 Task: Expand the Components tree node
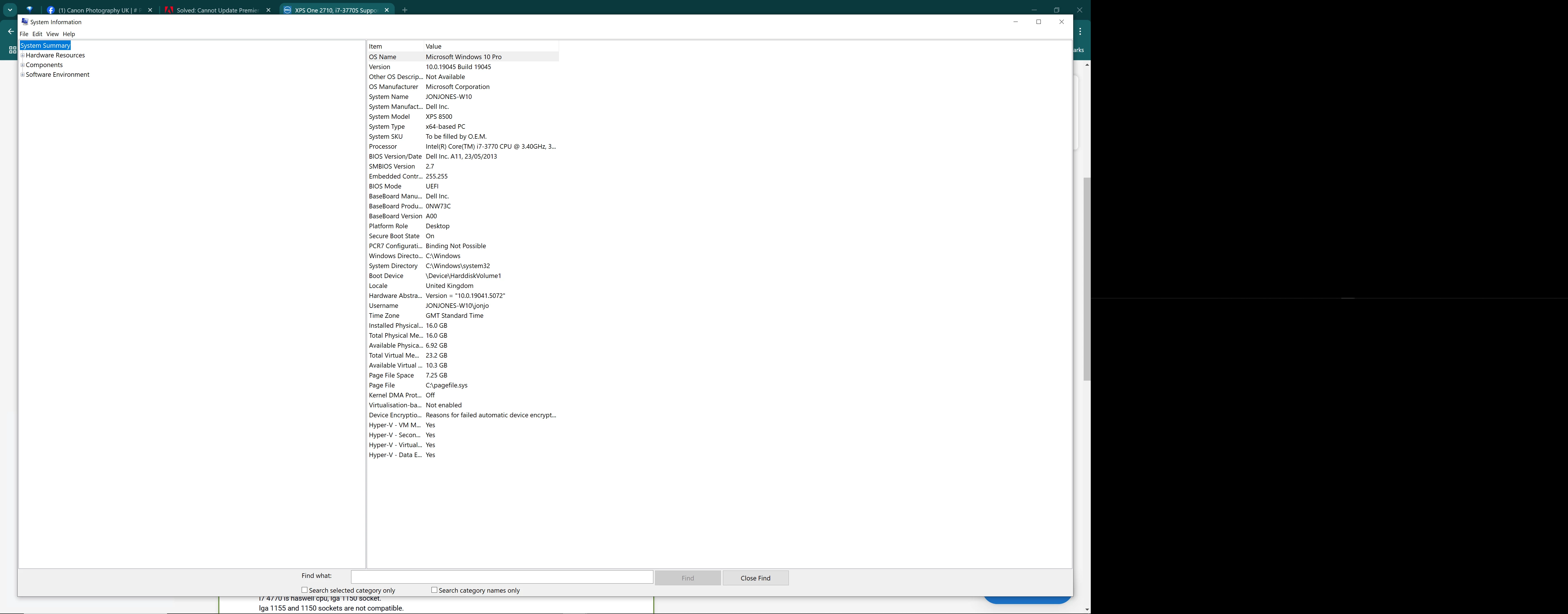pyautogui.click(x=22, y=65)
